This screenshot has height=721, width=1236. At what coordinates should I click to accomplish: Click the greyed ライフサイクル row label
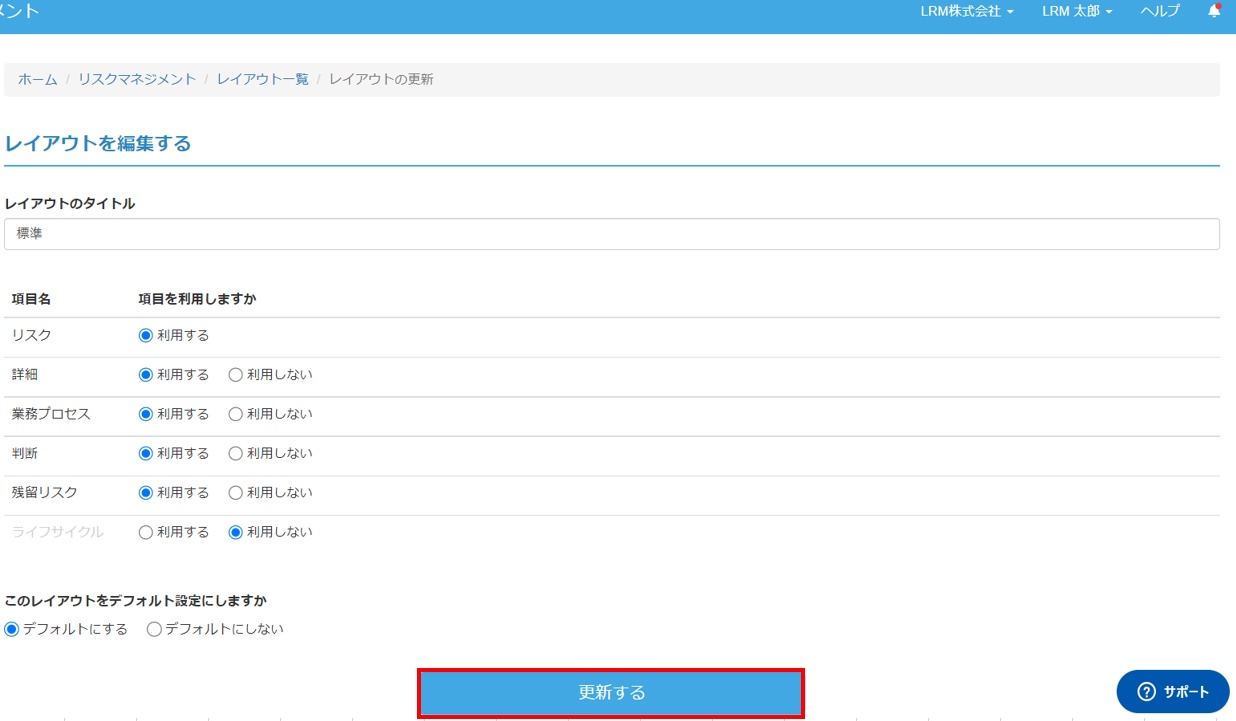(x=57, y=532)
